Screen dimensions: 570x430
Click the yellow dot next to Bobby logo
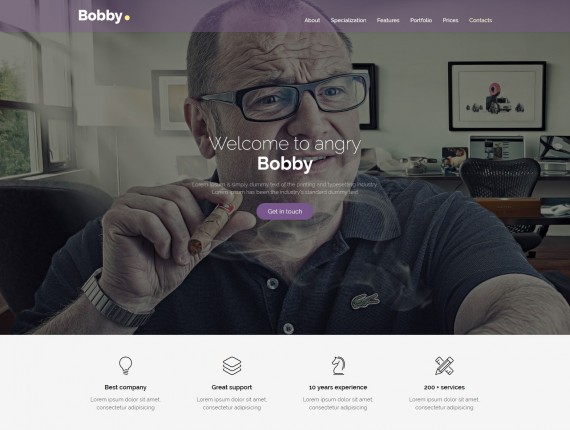point(127,17)
